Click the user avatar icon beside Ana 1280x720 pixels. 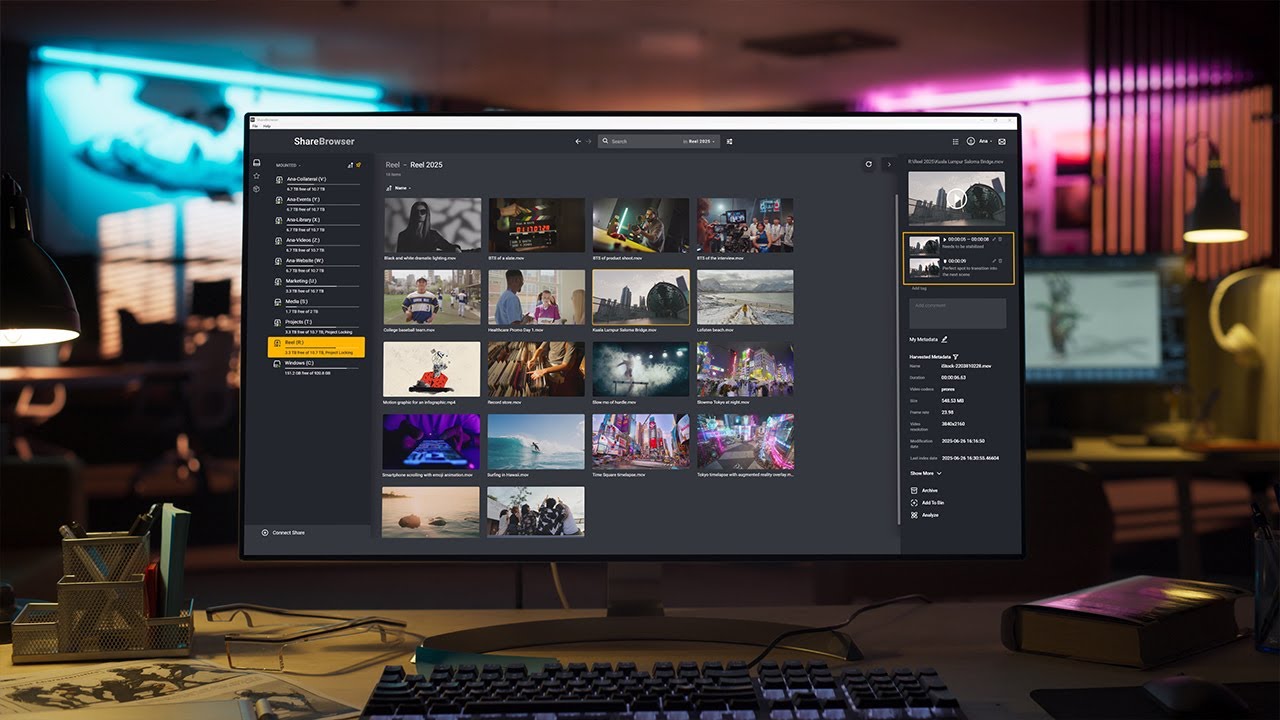click(x=970, y=141)
